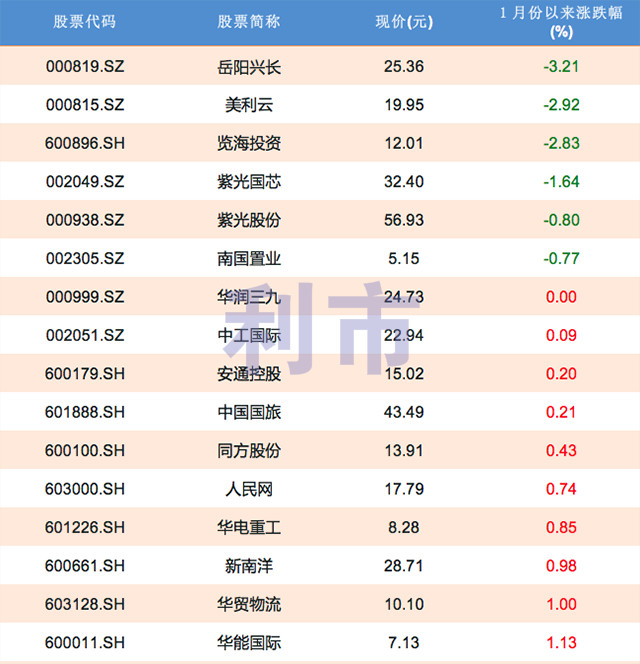The width and height of the screenshot is (640, 664).
Task: Select stock name 紫光国芯
Action: click(249, 182)
